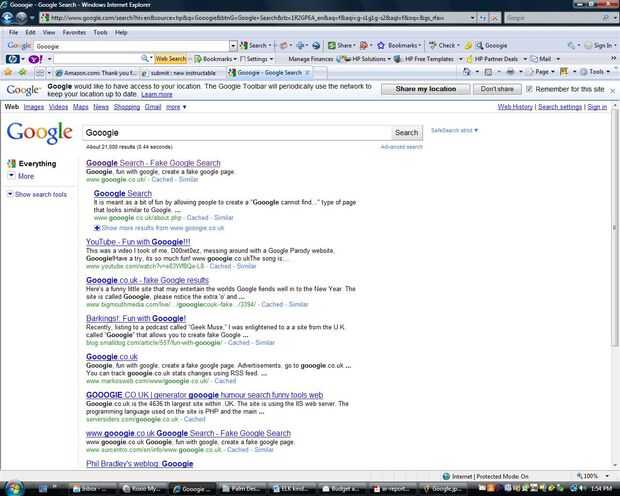
Task: Click the Google Toolbar Search button
Action: coord(255,45)
